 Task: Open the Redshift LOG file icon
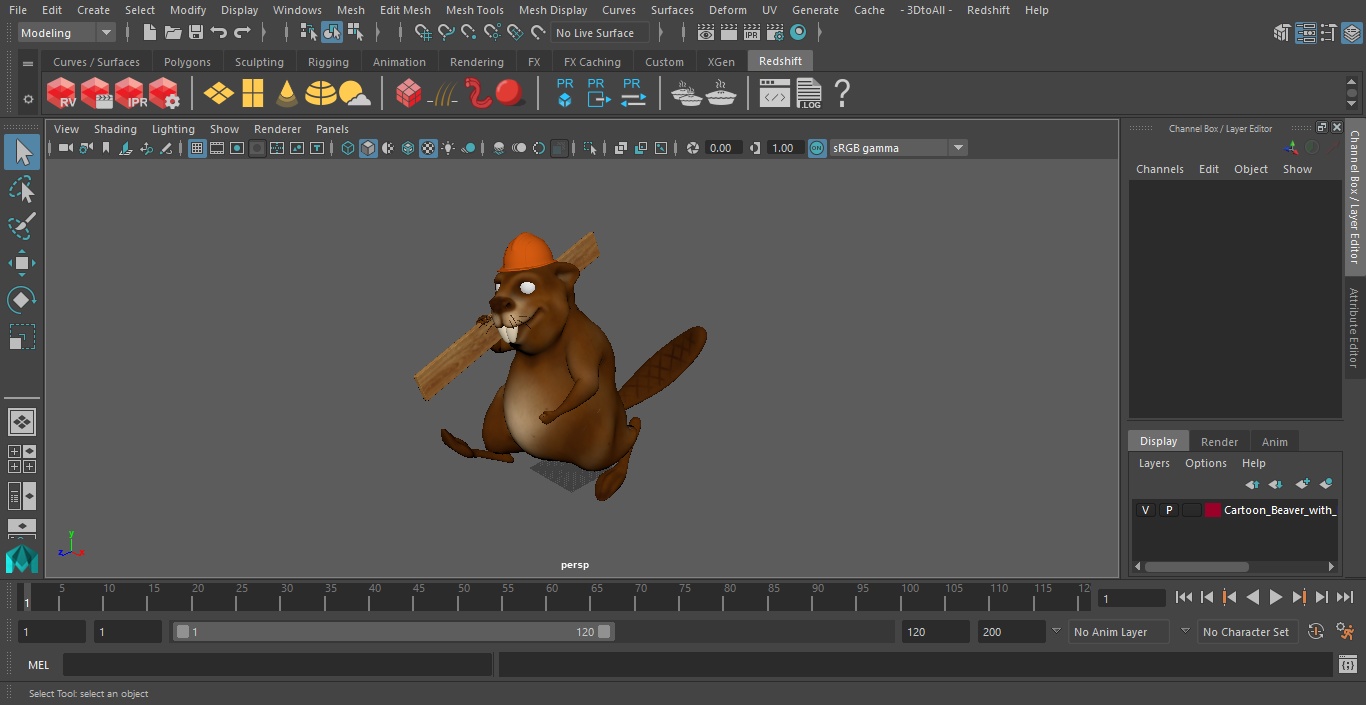[809, 94]
